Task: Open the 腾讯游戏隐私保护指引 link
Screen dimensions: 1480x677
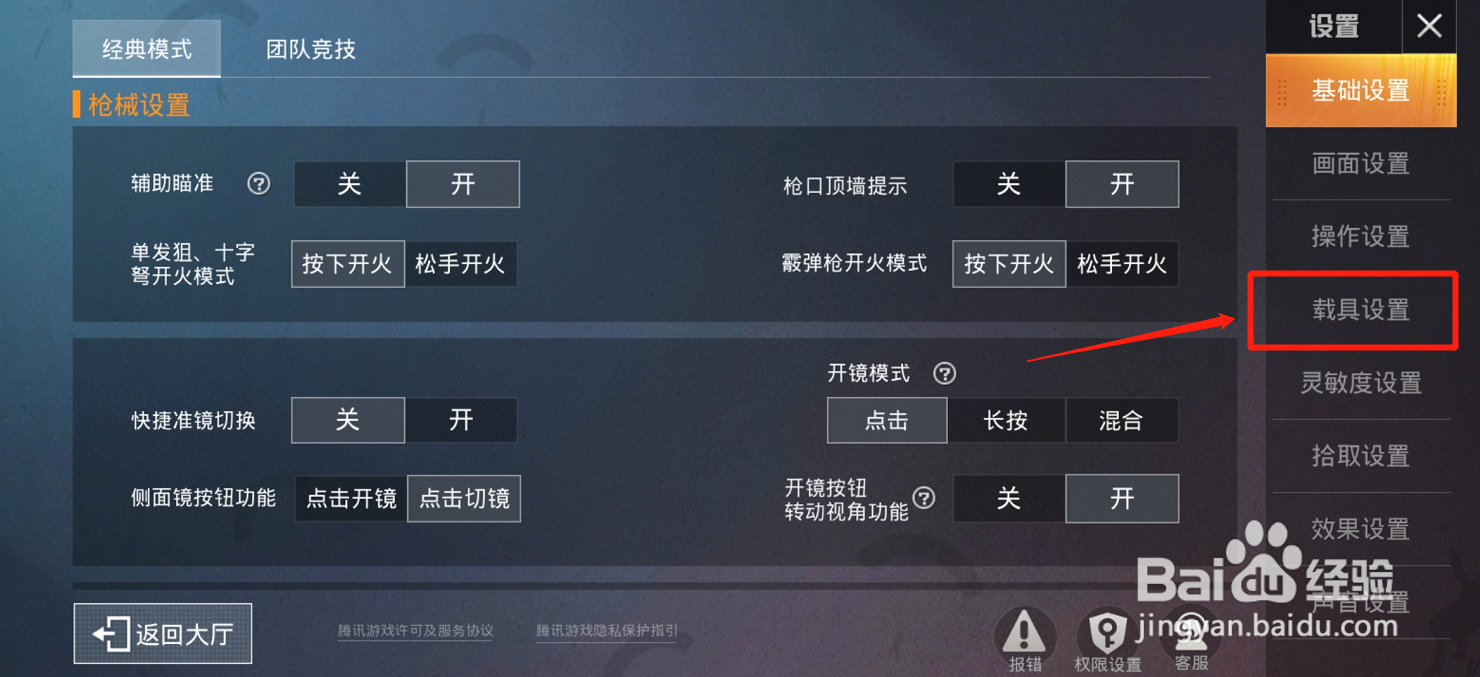Action: [x=607, y=631]
